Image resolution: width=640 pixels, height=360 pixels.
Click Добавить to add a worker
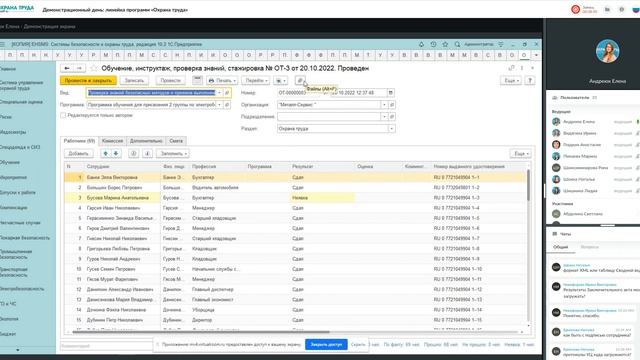pos(78,153)
